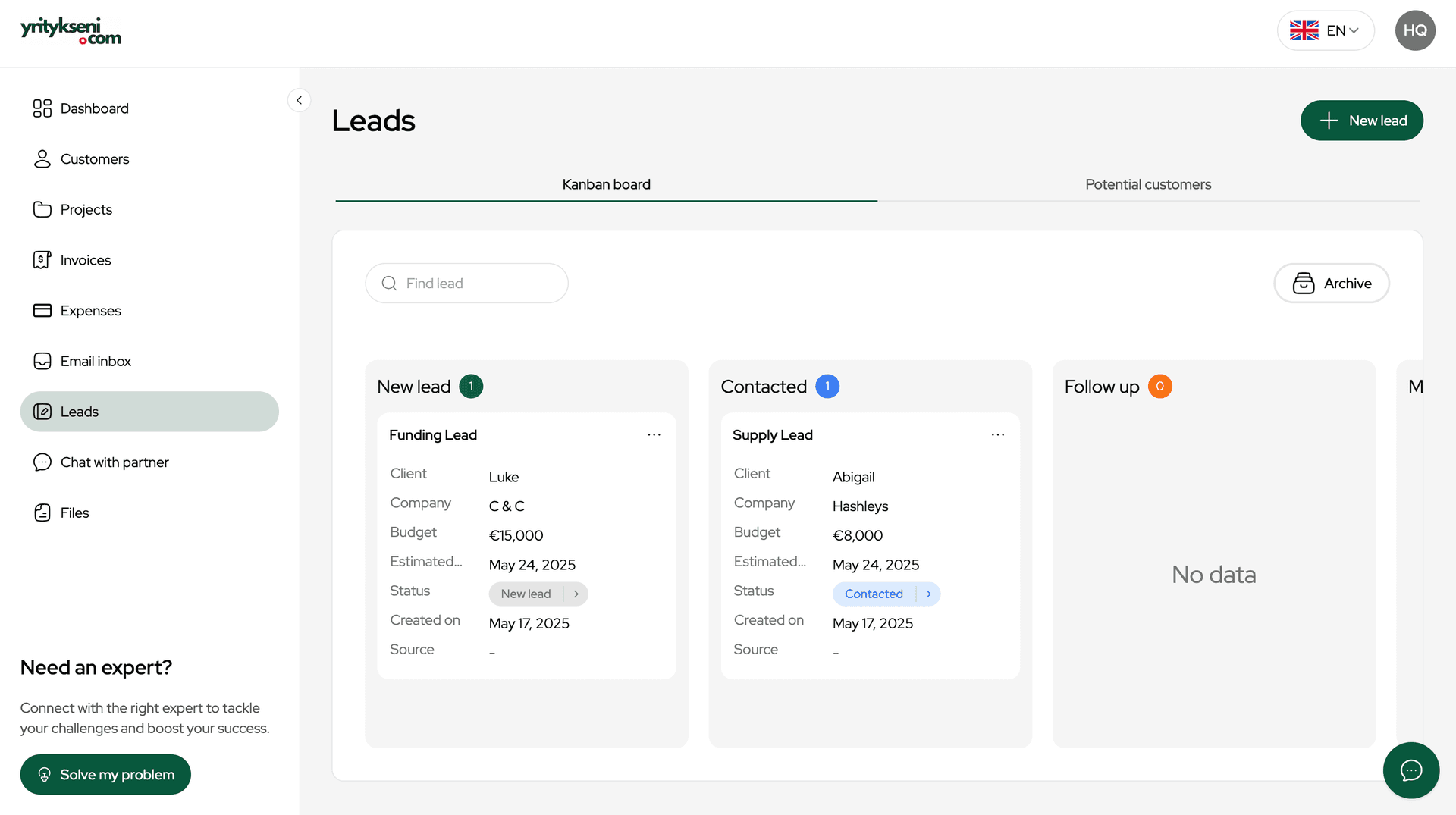The height and width of the screenshot is (815, 1456).
Task: Open Chat with partner bubble icon
Action: [42, 462]
